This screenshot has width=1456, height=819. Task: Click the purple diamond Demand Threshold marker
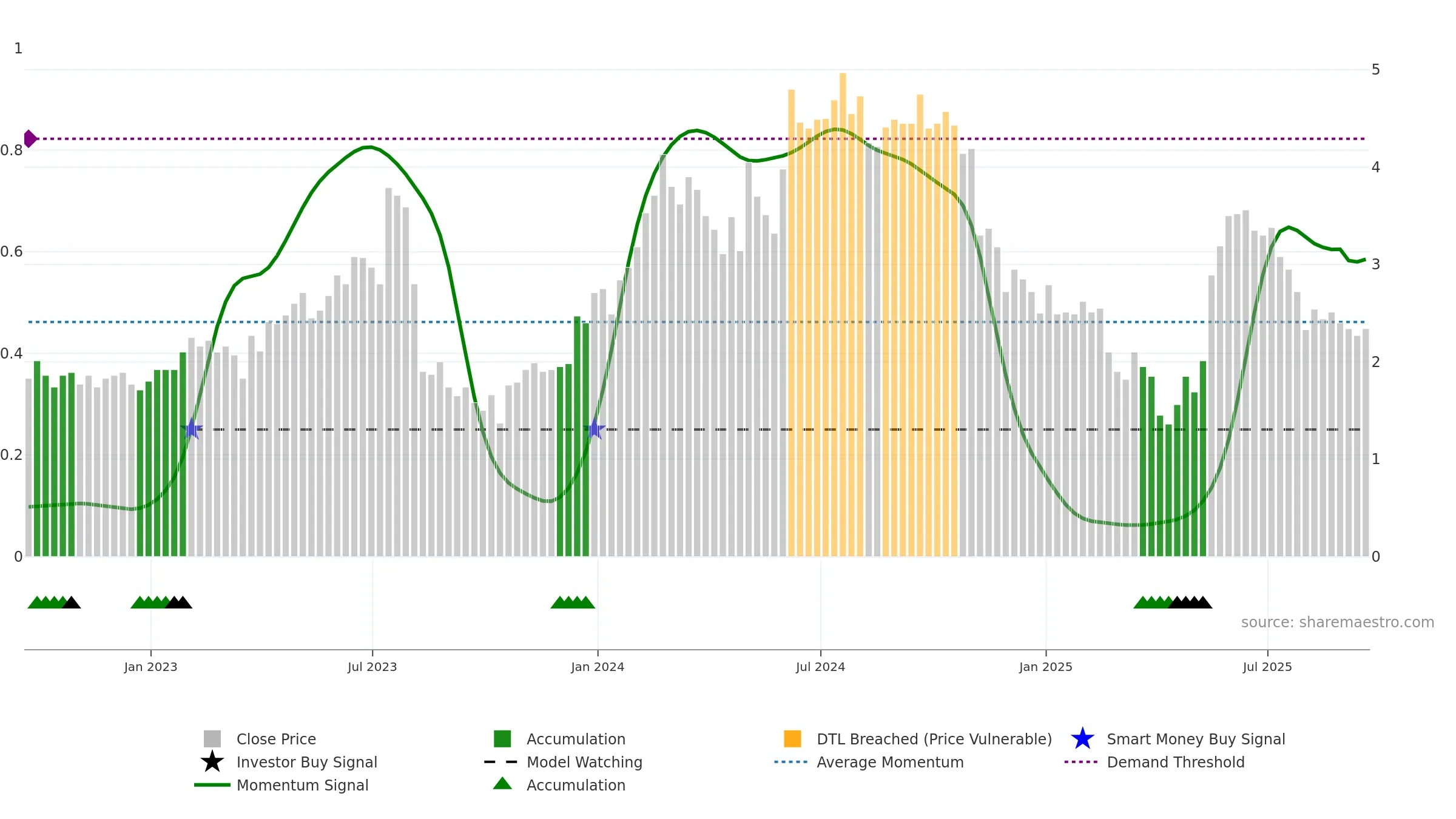30,139
